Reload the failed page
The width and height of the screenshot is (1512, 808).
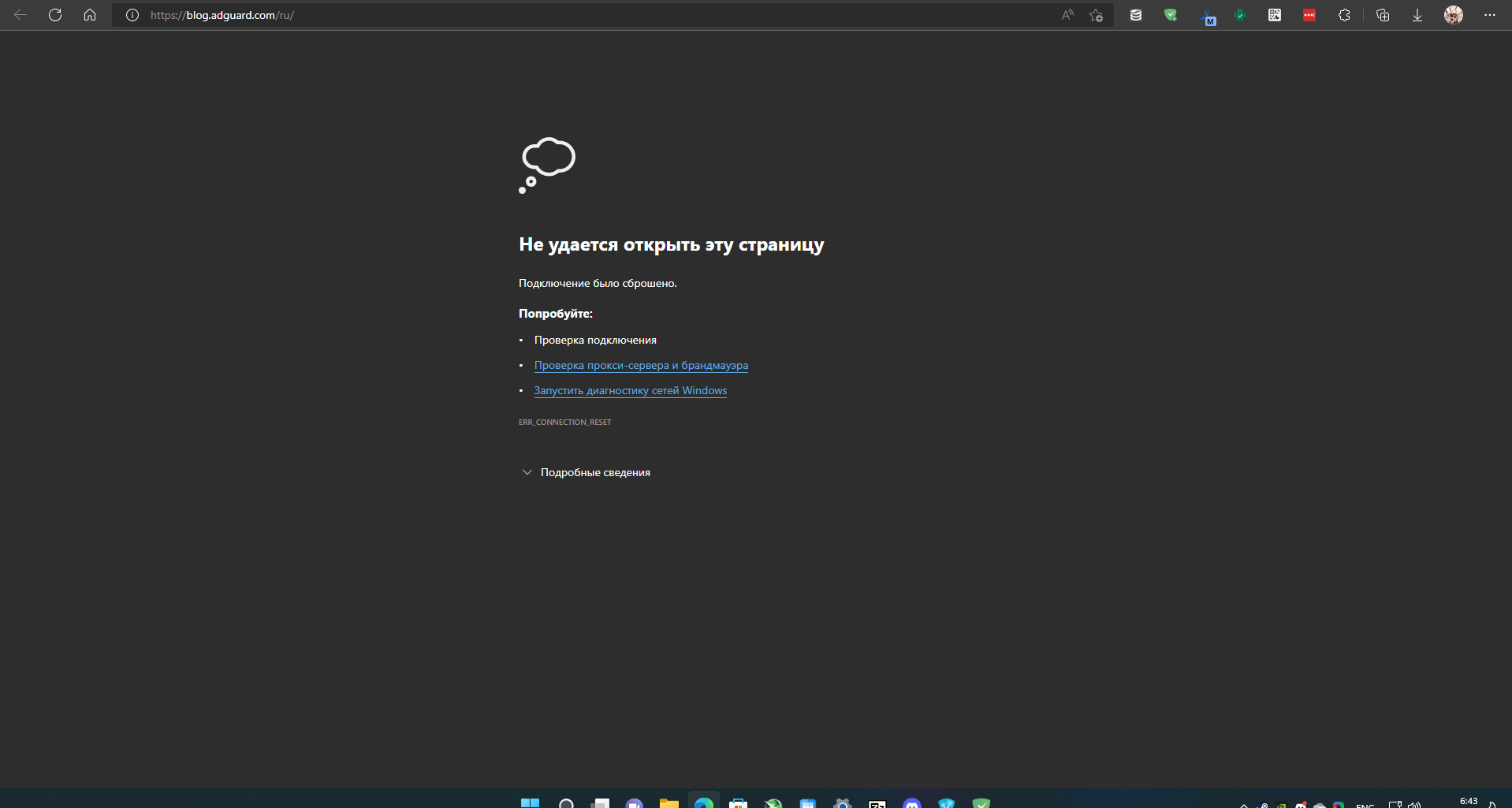click(x=54, y=14)
